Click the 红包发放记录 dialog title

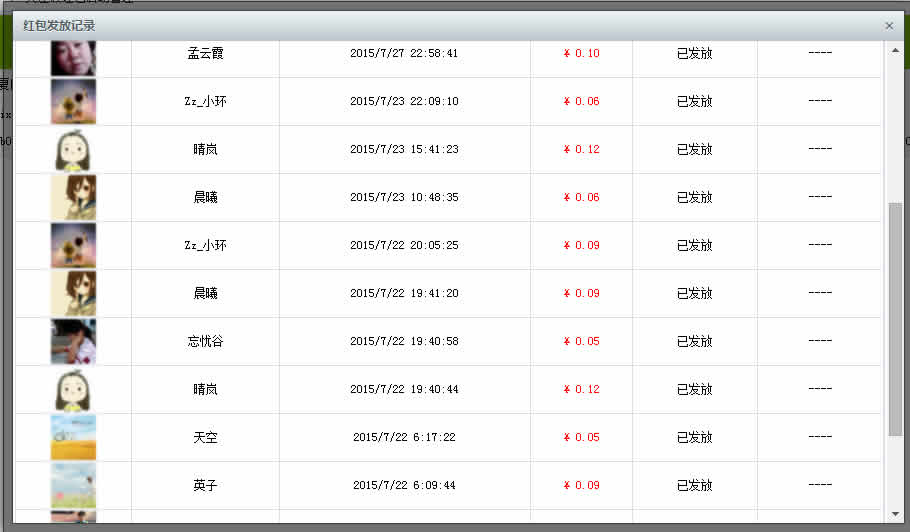click(x=59, y=26)
